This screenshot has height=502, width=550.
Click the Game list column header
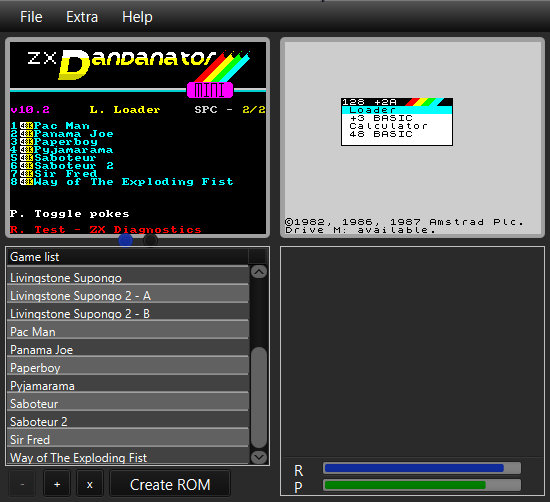(128, 257)
